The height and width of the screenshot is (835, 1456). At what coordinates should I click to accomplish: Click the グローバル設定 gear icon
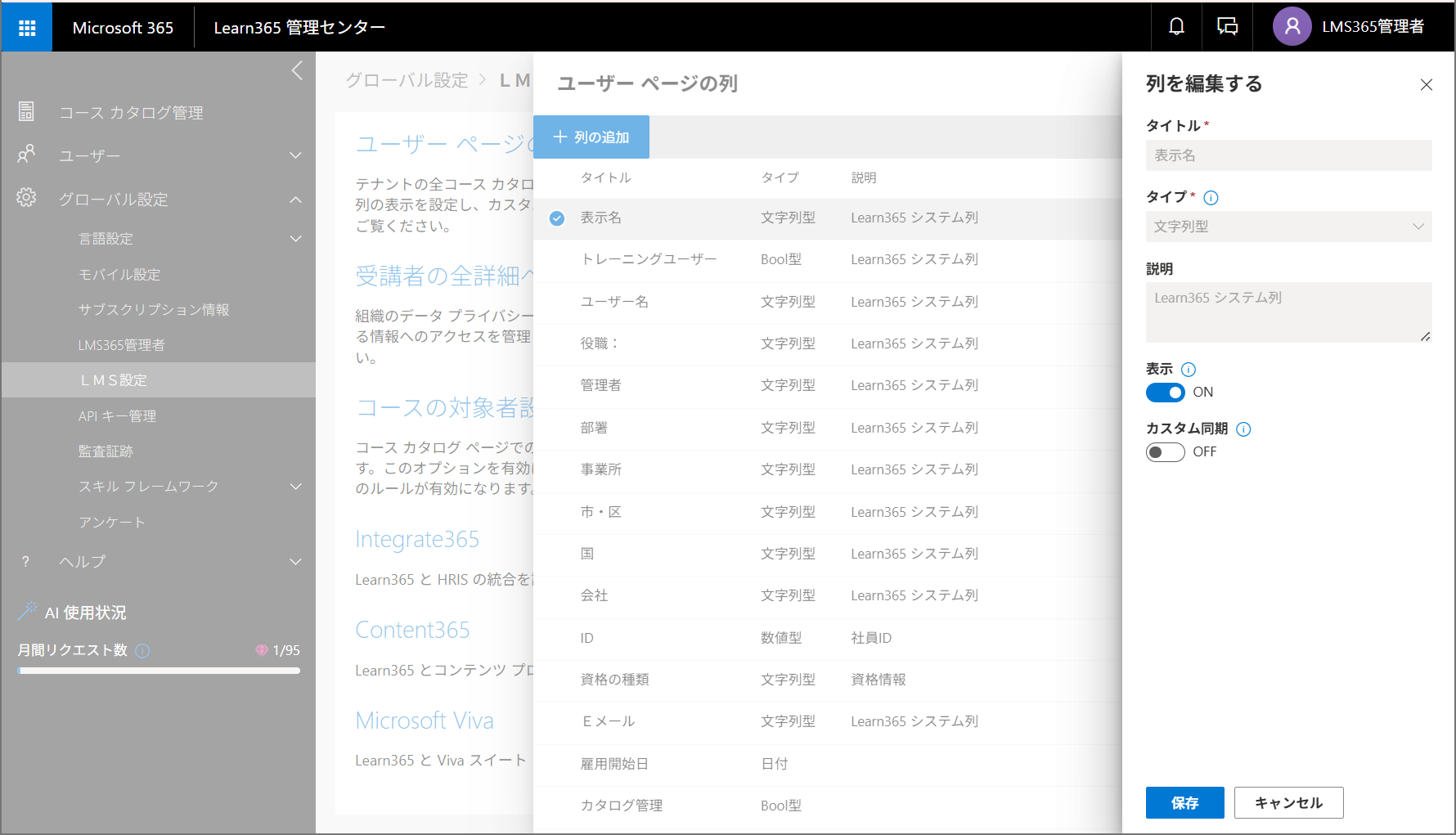click(26, 198)
